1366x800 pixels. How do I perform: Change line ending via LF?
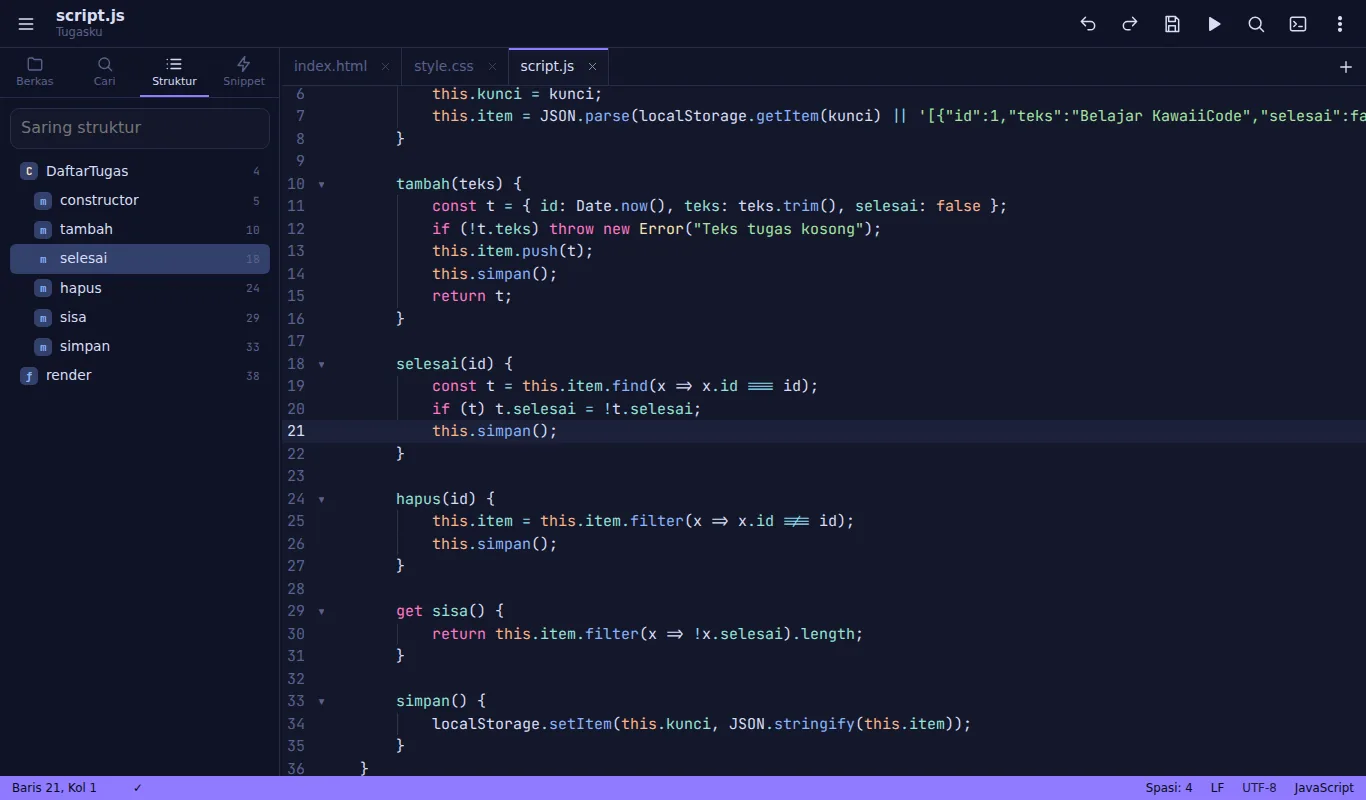pyautogui.click(x=1217, y=788)
